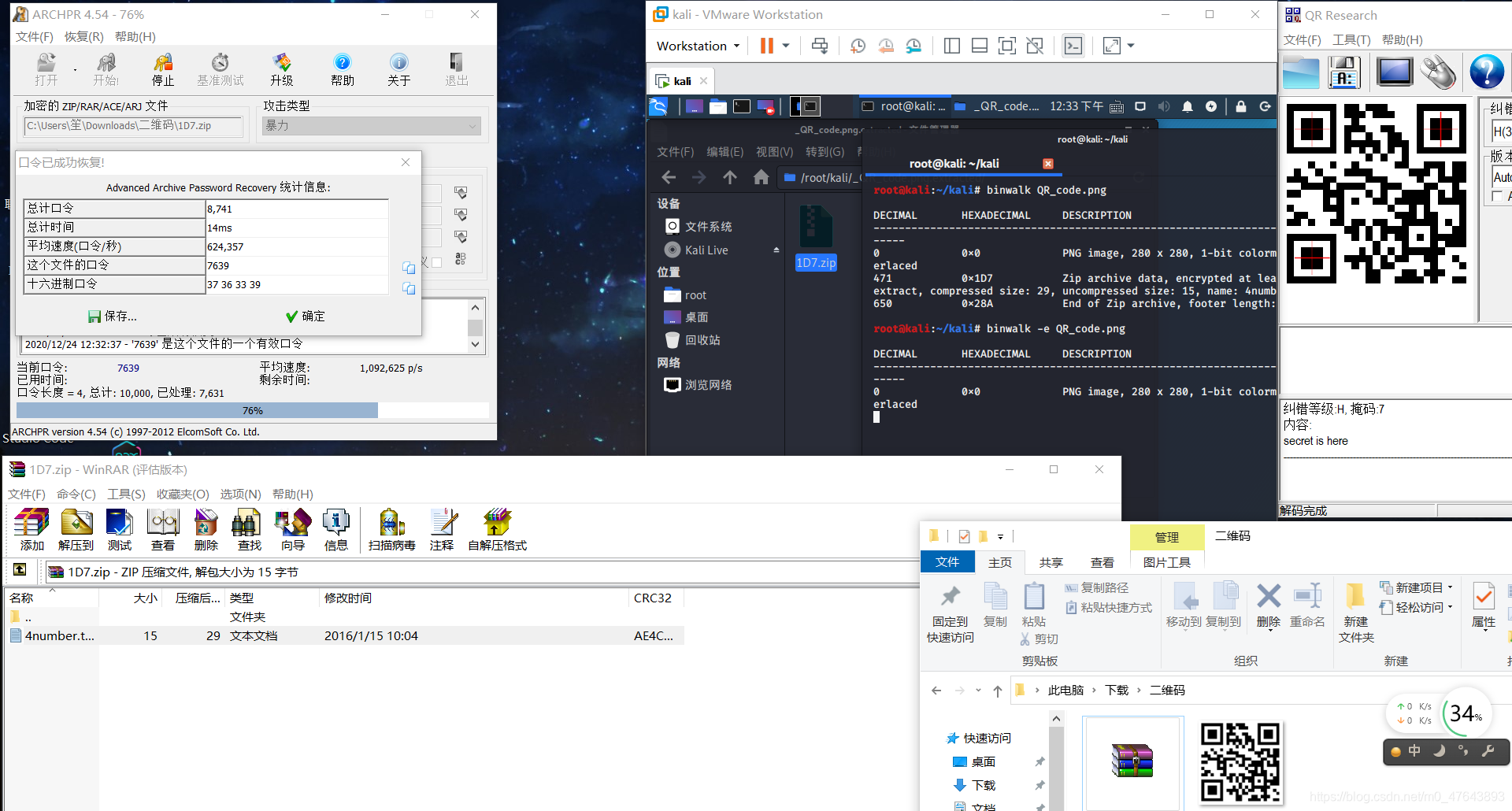The height and width of the screenshot is (811, 1512).
Task: Toggle Kali panel volume mute icon
Action: point(1164,106)
